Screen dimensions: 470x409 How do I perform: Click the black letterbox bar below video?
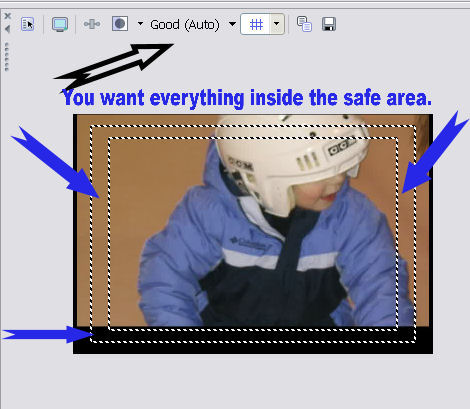(x=253, y=348)
